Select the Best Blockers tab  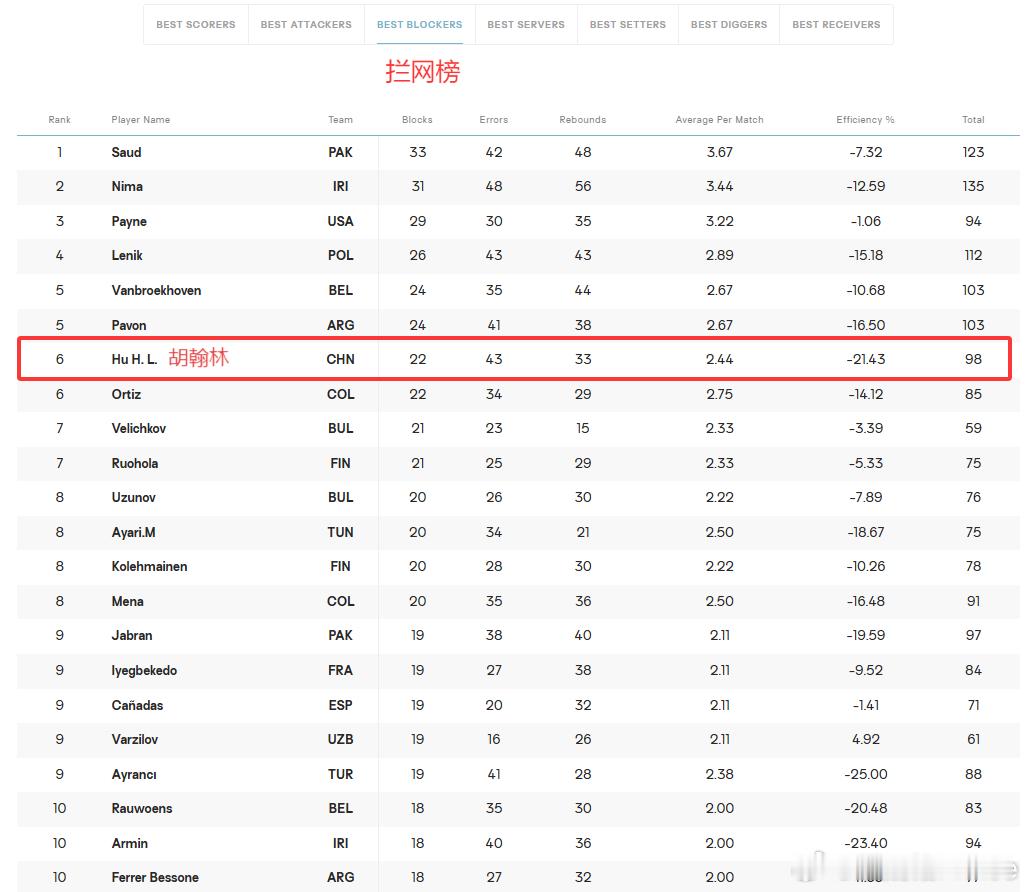420,25
